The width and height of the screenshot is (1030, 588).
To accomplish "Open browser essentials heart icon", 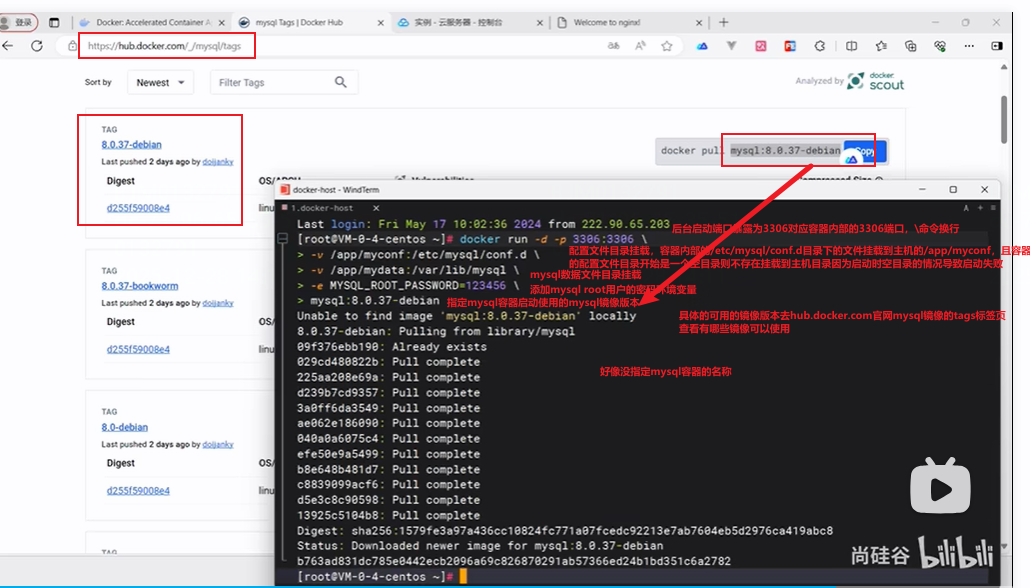I will (940, 46).
